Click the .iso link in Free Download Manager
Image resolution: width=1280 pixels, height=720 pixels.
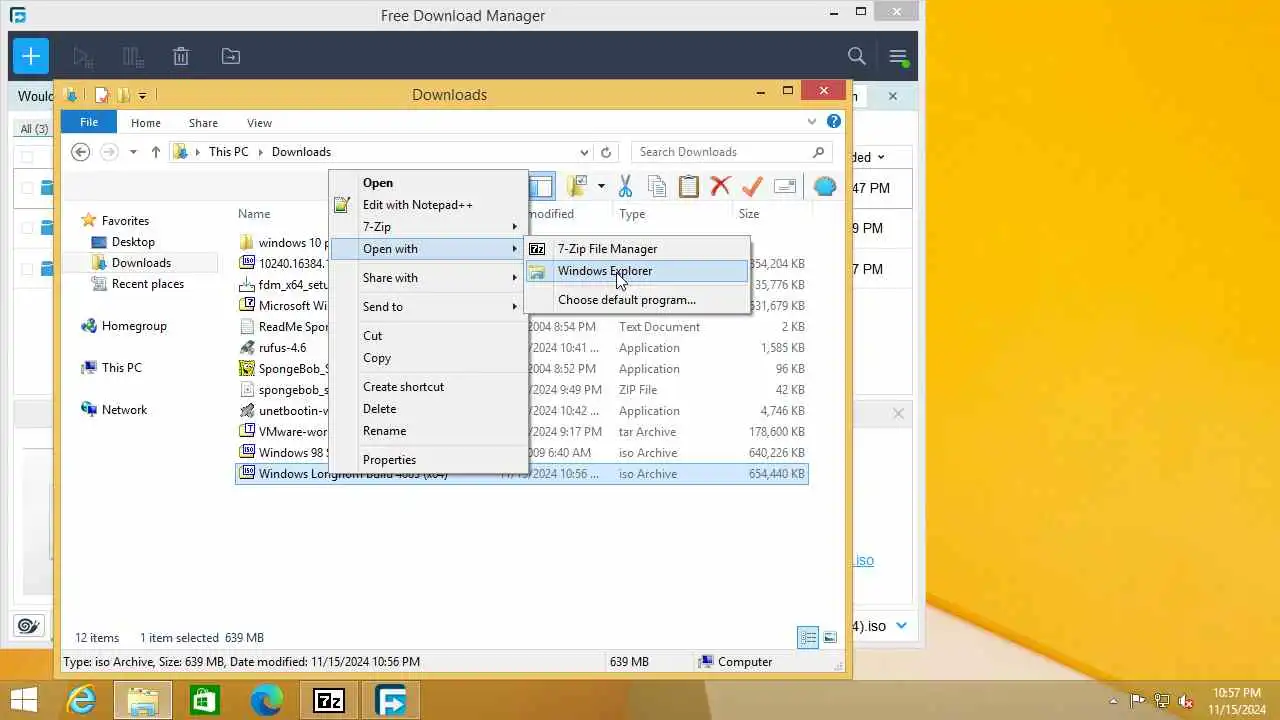tap(864, 560)
